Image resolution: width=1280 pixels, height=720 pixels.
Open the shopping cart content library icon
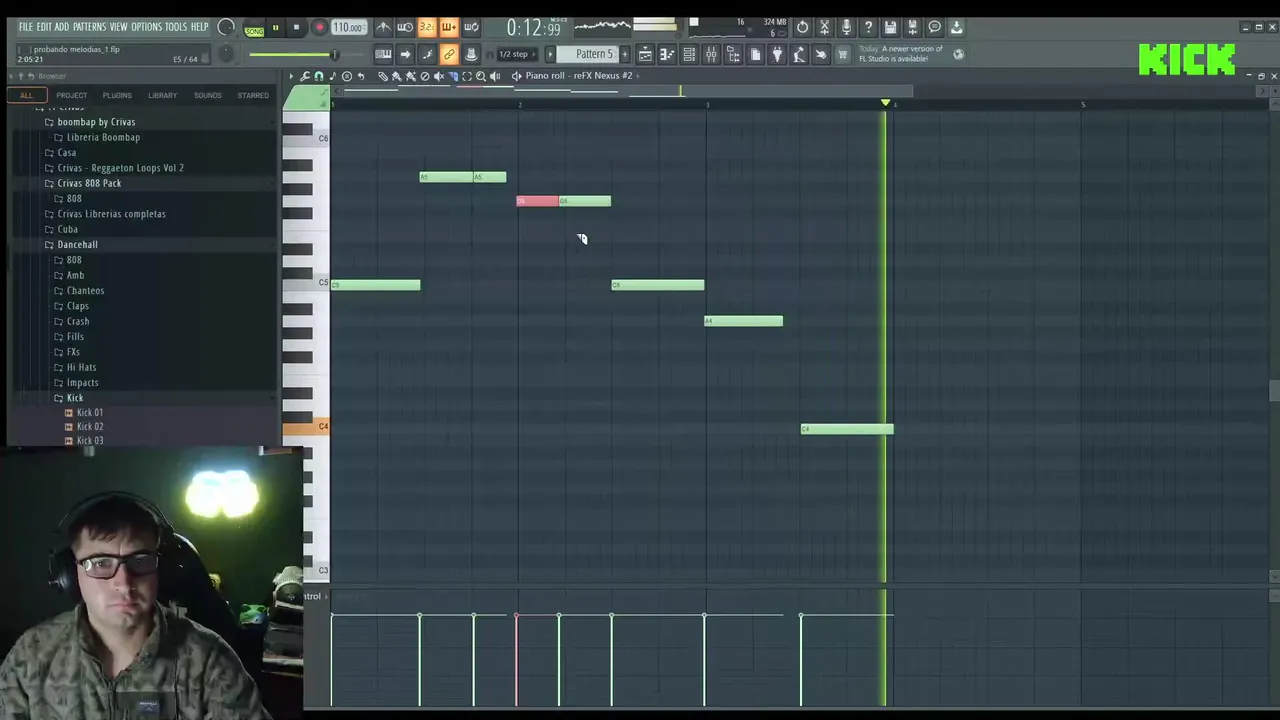[843, 54]
